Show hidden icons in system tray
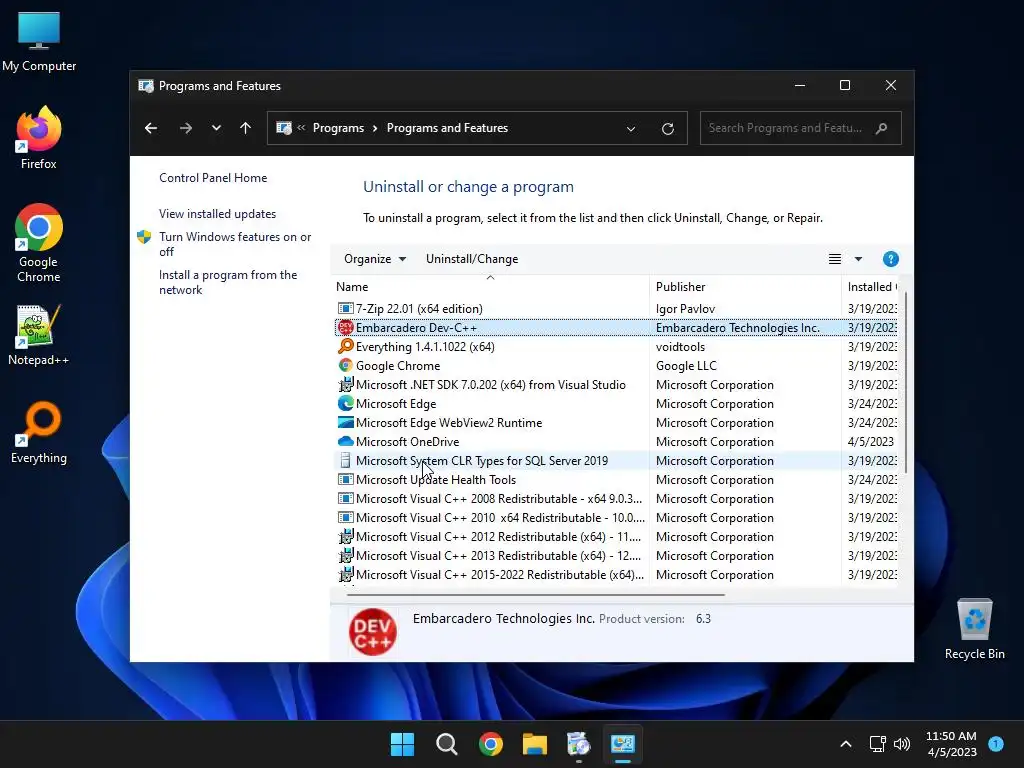Viewport: 1024px width, 768px height. [846, 744]
